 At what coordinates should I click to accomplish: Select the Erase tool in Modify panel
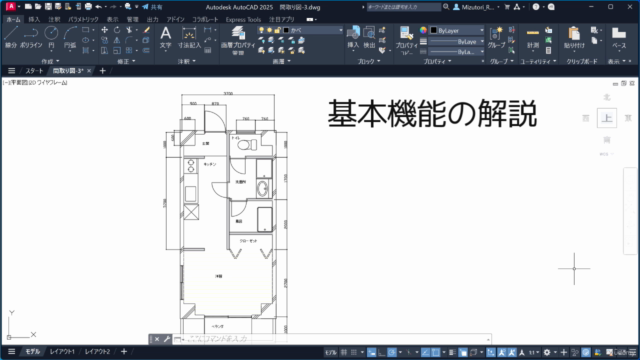[x=147, y=30]
